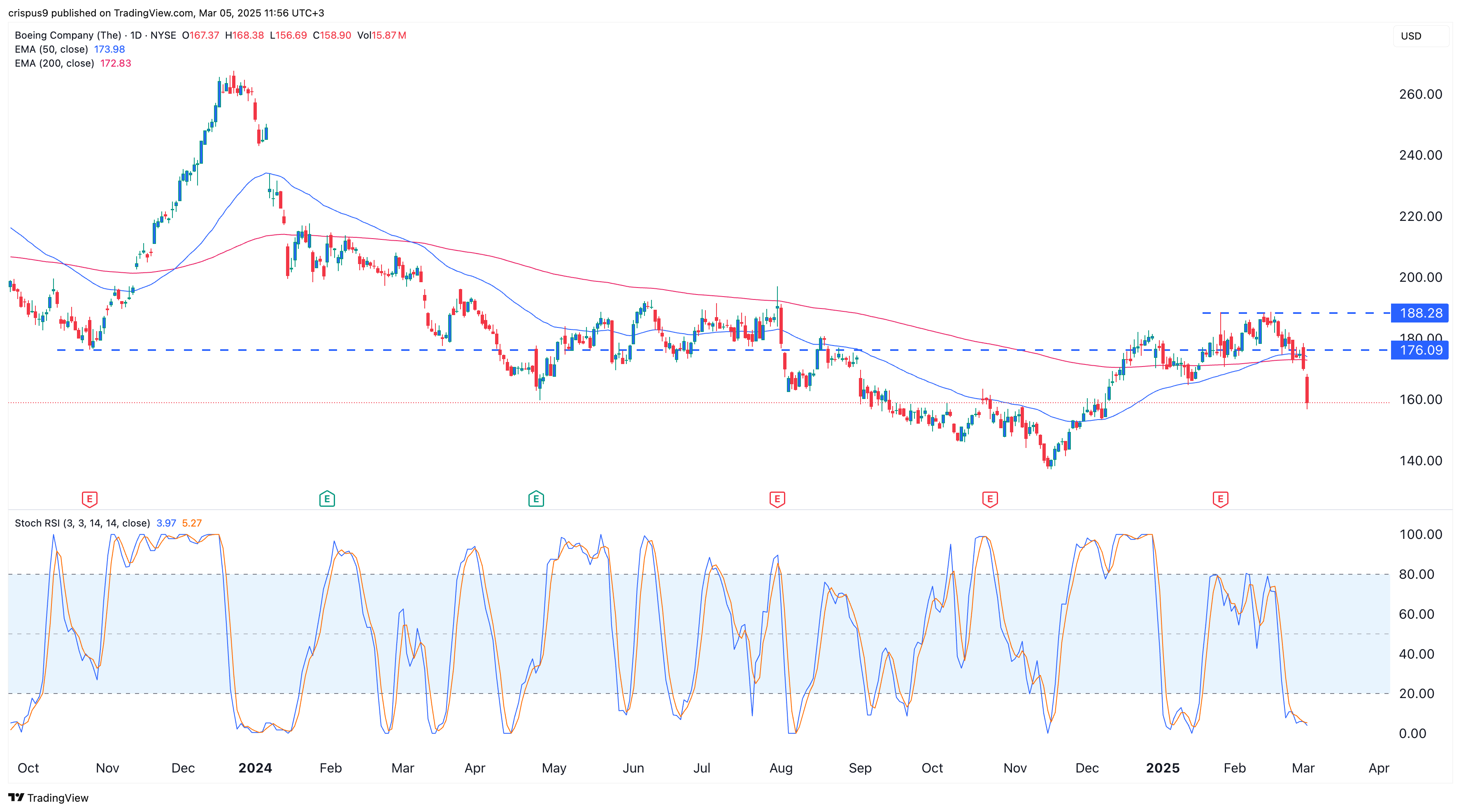The height and width of the screenshot is (812, 1461).
Task: Select the 2025 label on the time axis
Action: [1163, 768]
